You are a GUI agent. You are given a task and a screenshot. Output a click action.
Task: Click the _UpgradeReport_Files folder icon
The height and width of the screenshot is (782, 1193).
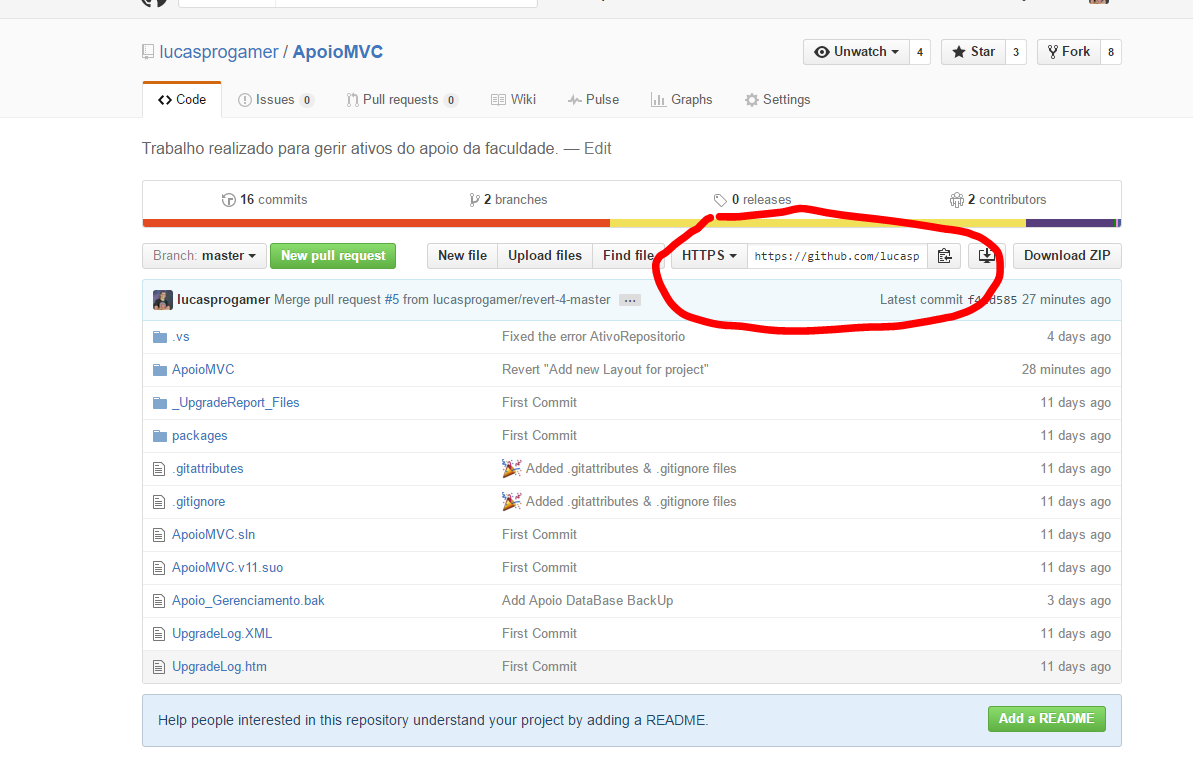pos(160,403)
